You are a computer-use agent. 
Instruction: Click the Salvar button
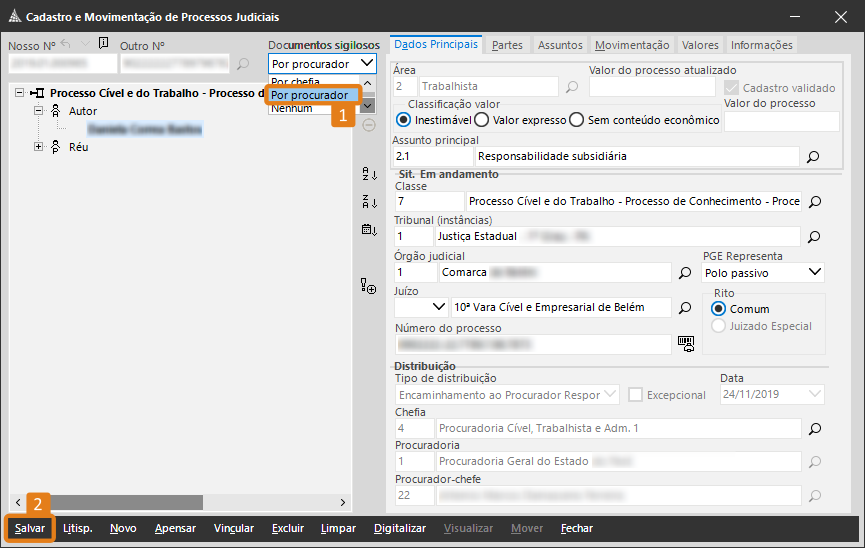tap(30, 528)
